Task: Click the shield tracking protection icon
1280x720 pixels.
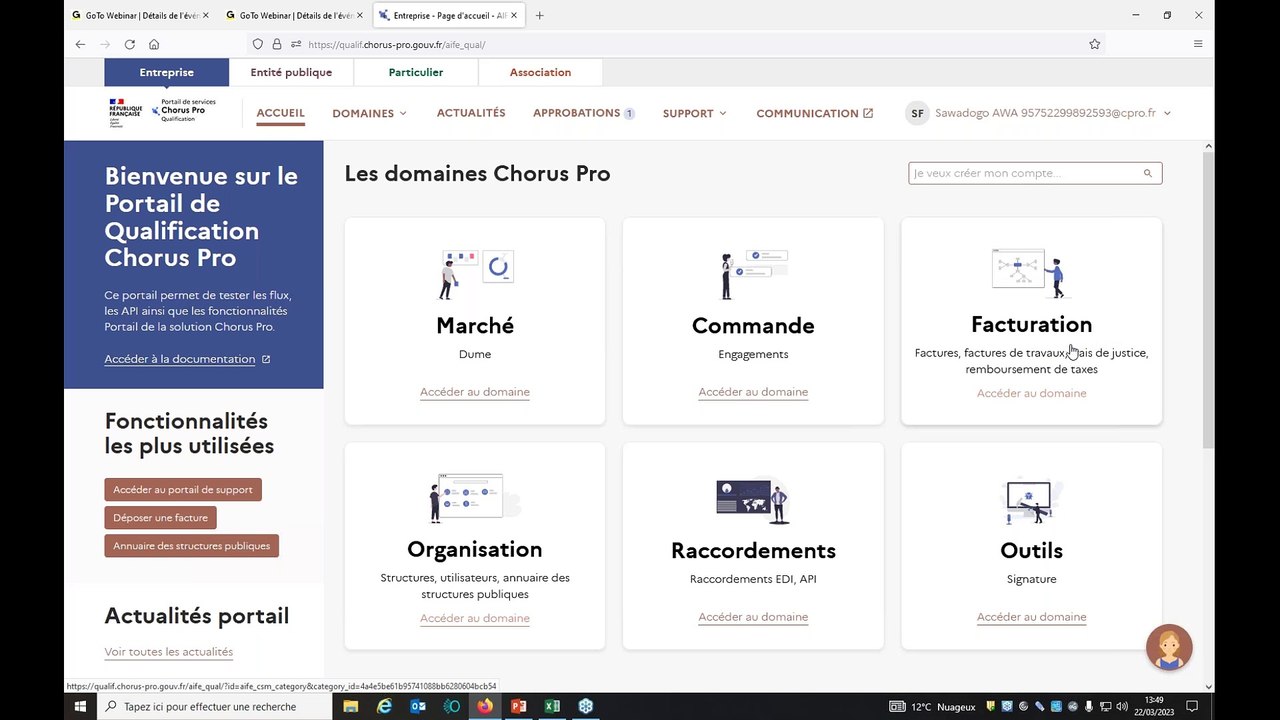Action: (258, 44)
